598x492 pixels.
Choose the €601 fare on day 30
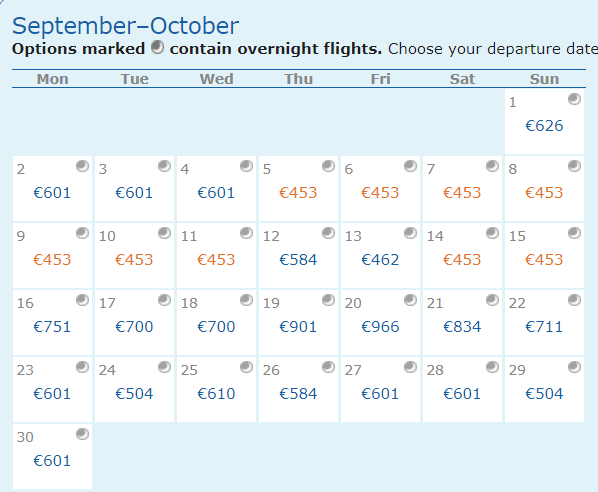tap(52, 461)
